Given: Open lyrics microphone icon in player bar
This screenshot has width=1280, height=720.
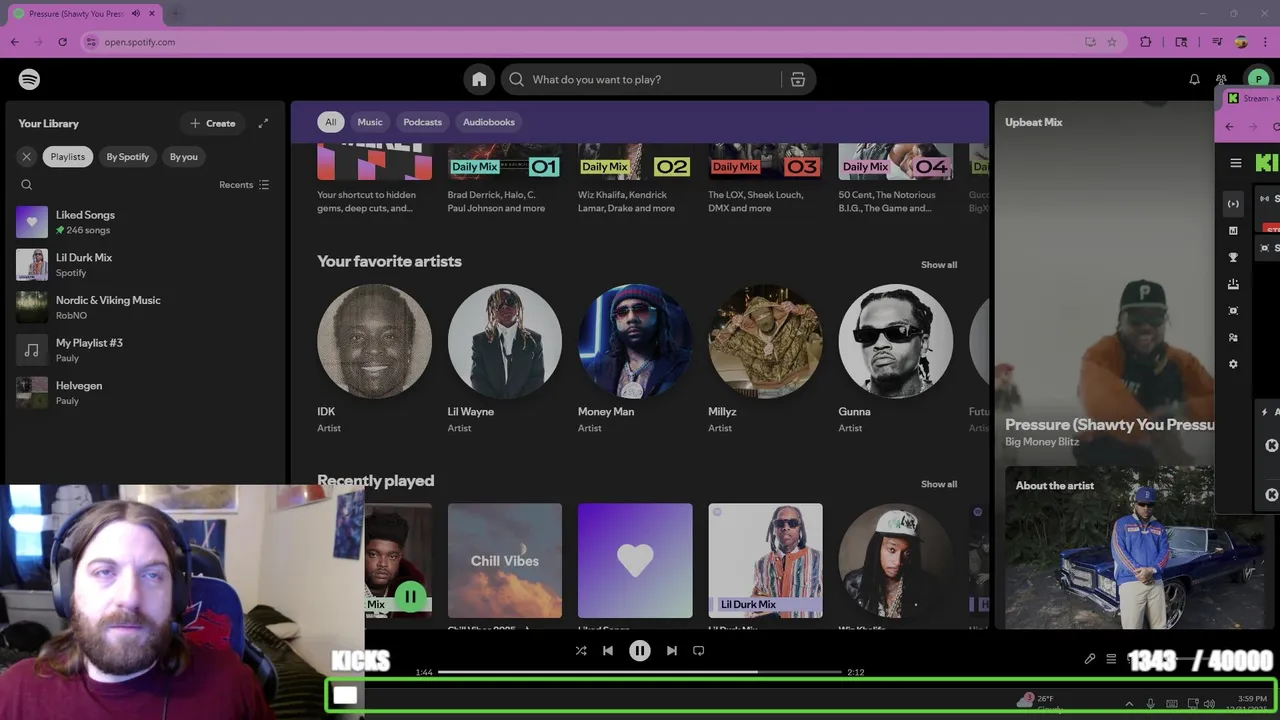Looking at the screenshot, I should tap(1090, 659).
